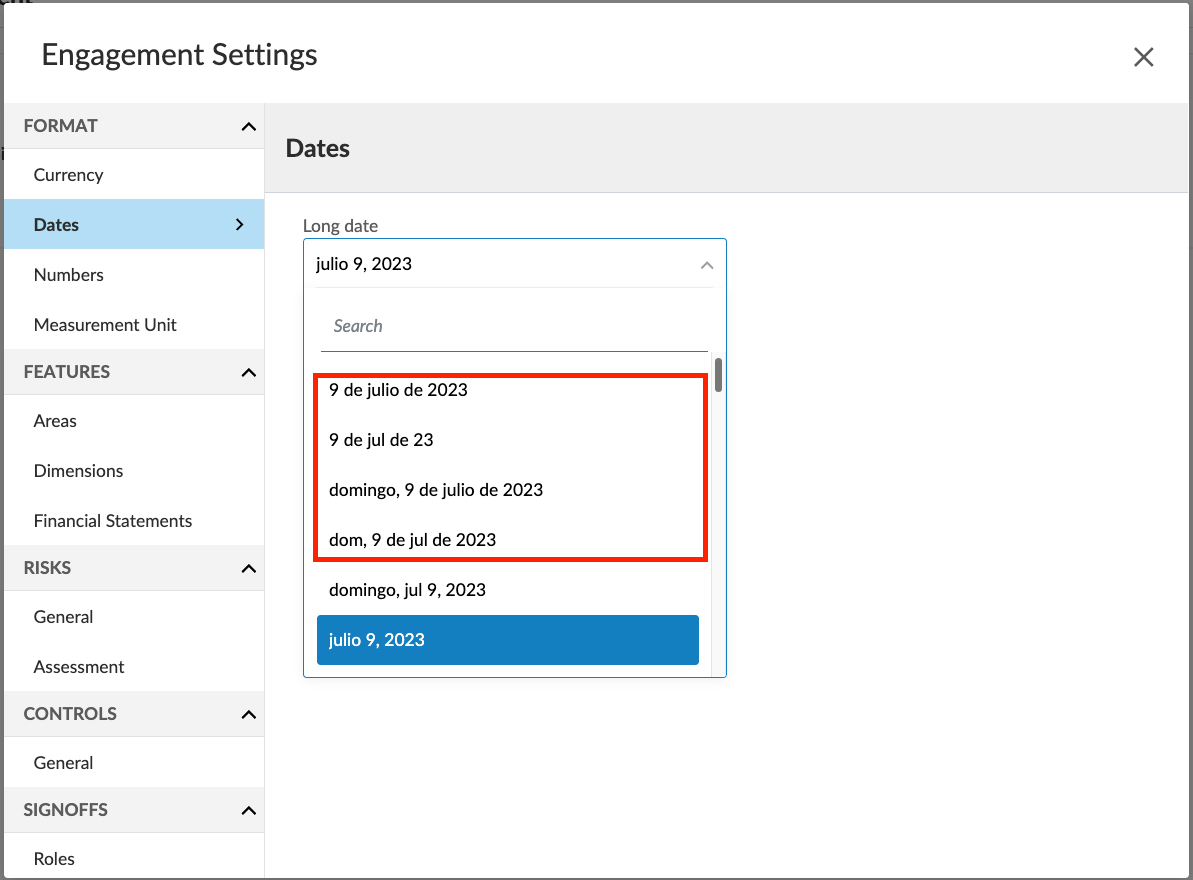Collapse the FEATURES section

pos(248,372)
